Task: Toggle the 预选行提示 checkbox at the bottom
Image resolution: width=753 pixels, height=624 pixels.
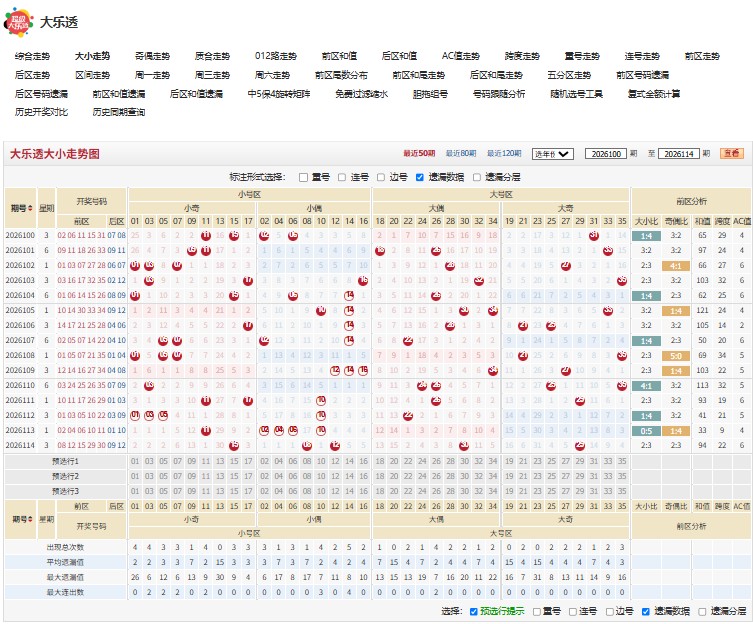Action: pos(474,612)
